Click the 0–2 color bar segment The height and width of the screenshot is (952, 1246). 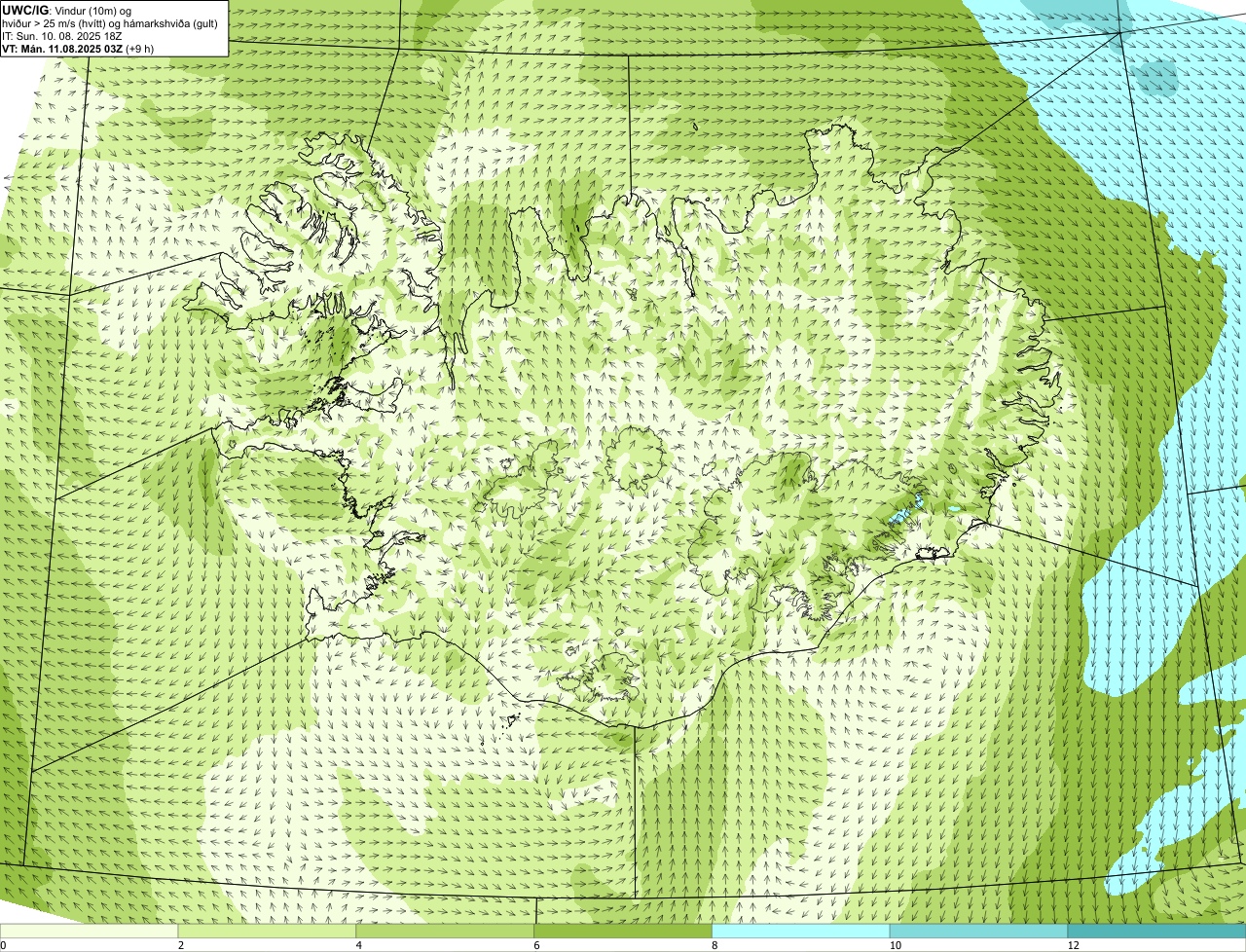90,932
